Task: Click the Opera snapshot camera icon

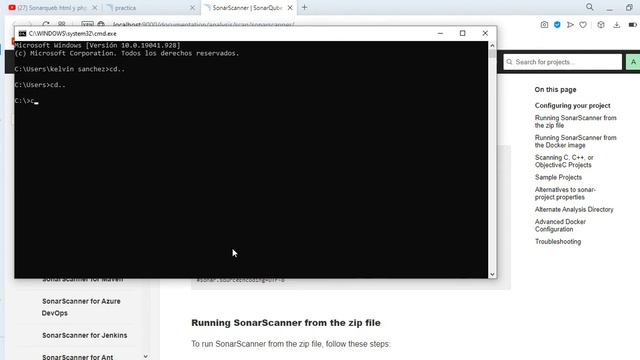Action: [x=544, y=25]
